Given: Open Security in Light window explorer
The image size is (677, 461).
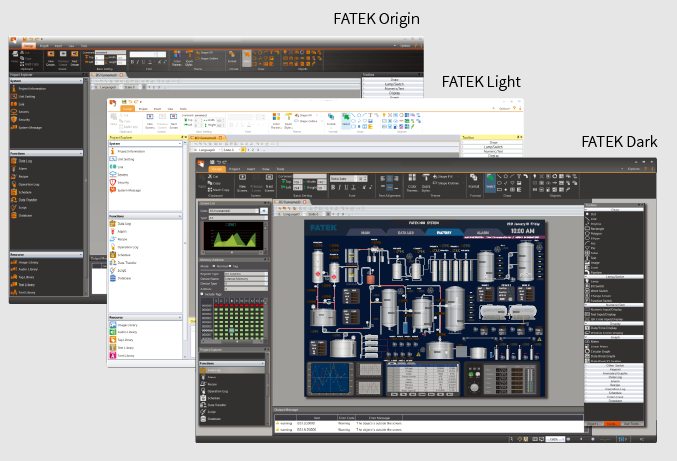Looking at the screenshot, I should click(x=120, y=183).
